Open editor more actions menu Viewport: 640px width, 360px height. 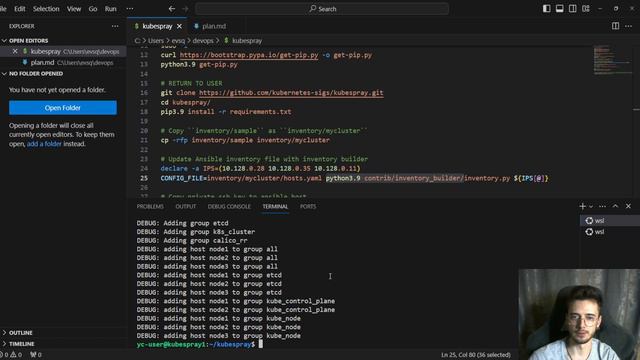tap(629, 26)
